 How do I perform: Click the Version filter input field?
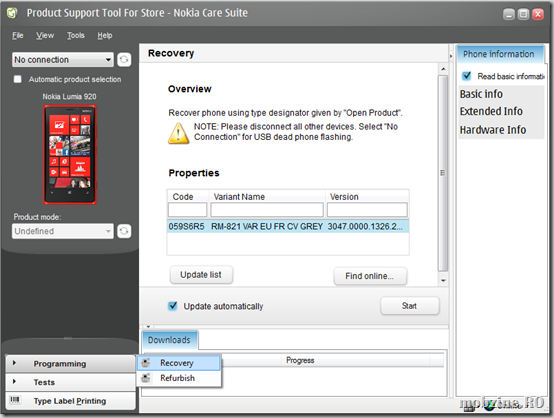click(367, 210)
